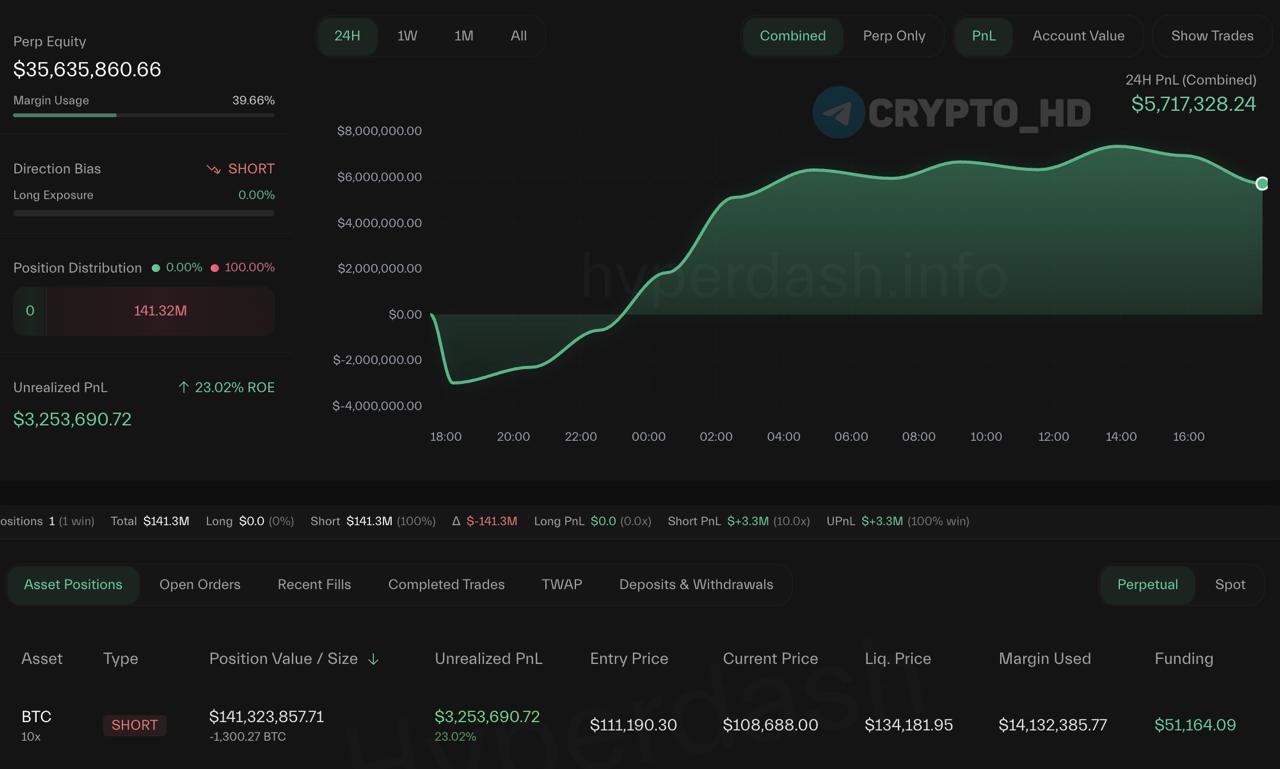Enable Show Trades on the chart
1280x769 pixels.
coord(1211,36)
